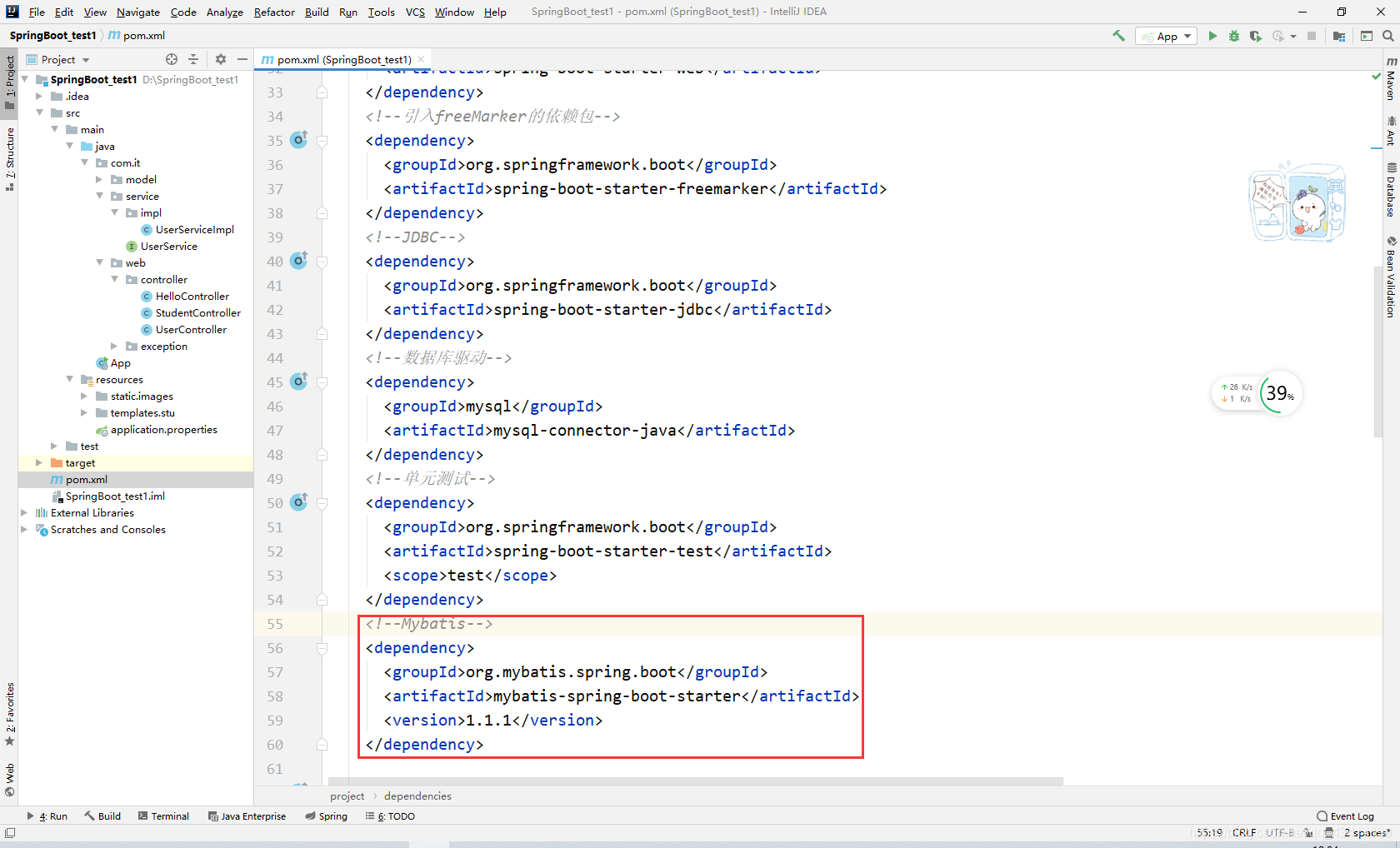The height and width of the screenshot is (848, 1400).
Task: Click the UTF-8 encoding indicator
Action: tap(1280, 833)
